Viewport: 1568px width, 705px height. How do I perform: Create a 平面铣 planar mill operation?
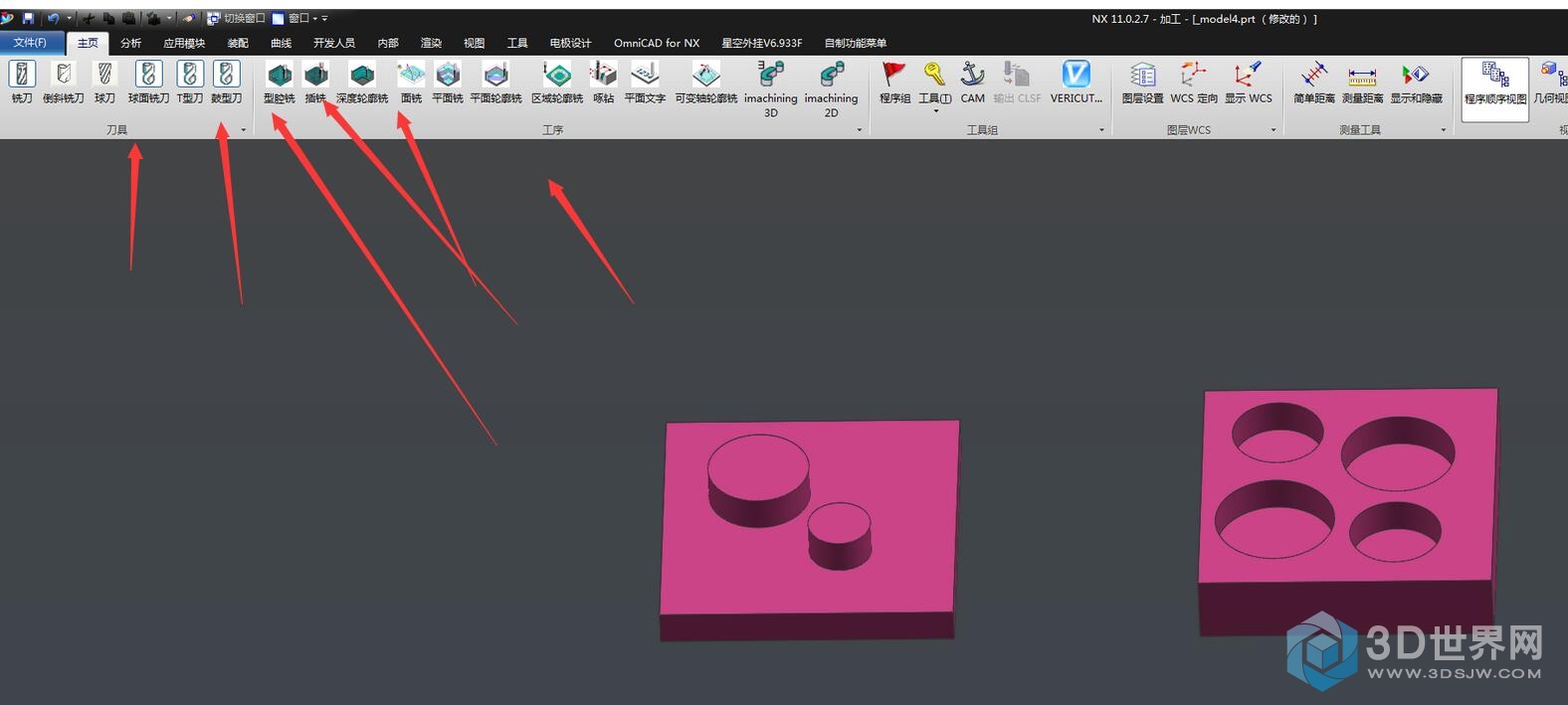448,82
